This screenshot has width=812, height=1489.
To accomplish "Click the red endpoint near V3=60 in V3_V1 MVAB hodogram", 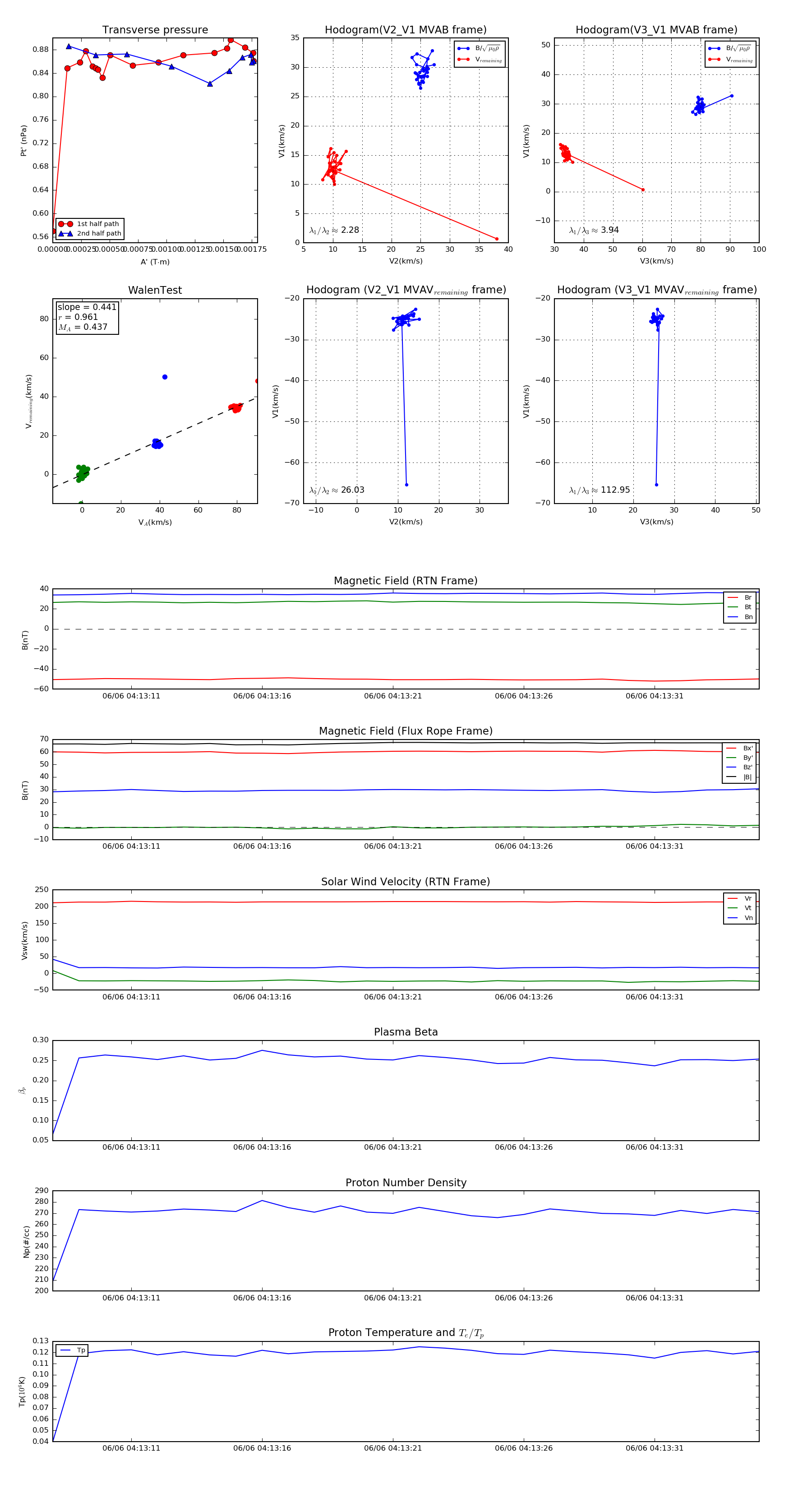I will click(643, 190).
